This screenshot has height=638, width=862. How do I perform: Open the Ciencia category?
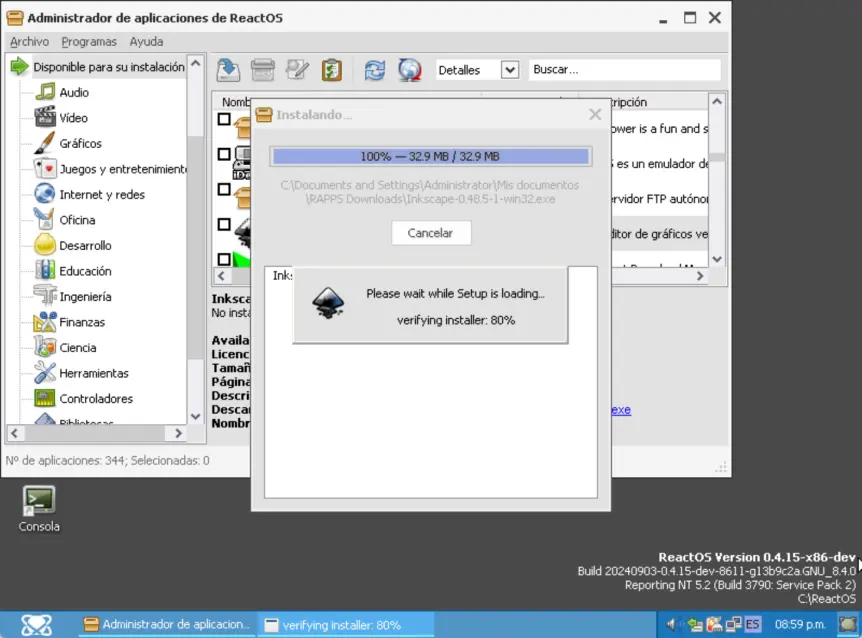(78, 347)
